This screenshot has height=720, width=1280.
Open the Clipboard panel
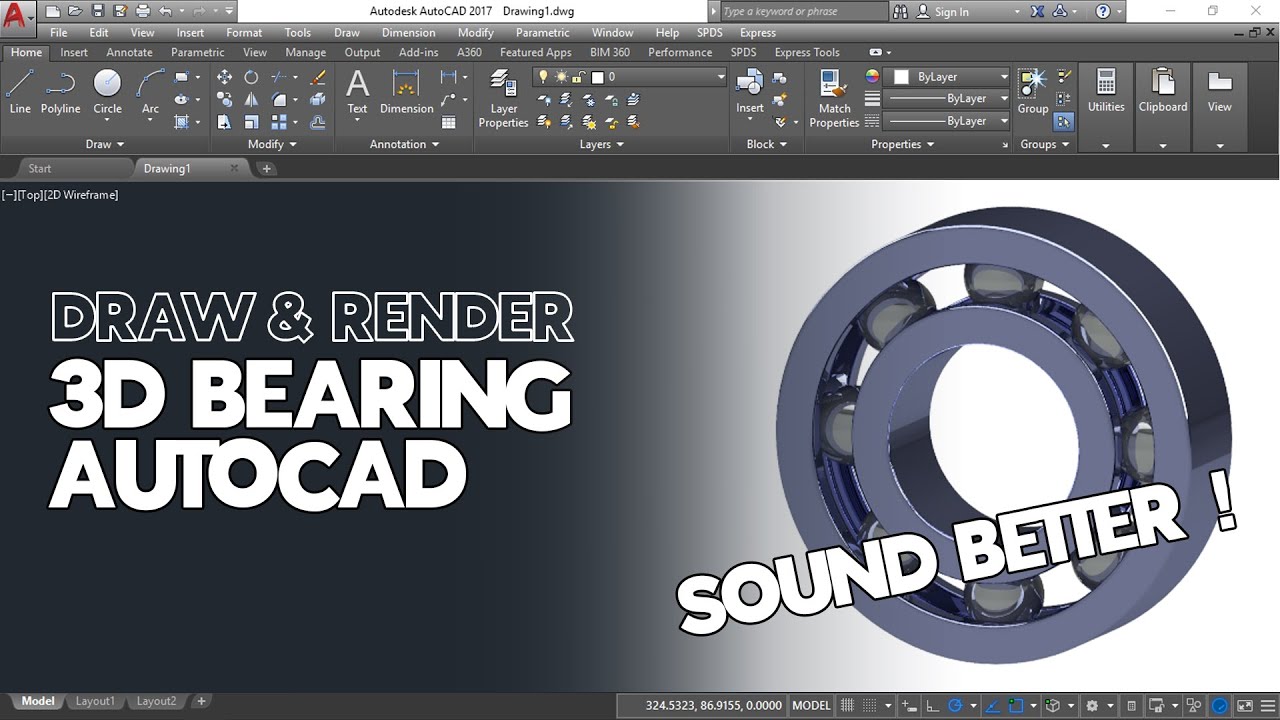(1163, 106)
